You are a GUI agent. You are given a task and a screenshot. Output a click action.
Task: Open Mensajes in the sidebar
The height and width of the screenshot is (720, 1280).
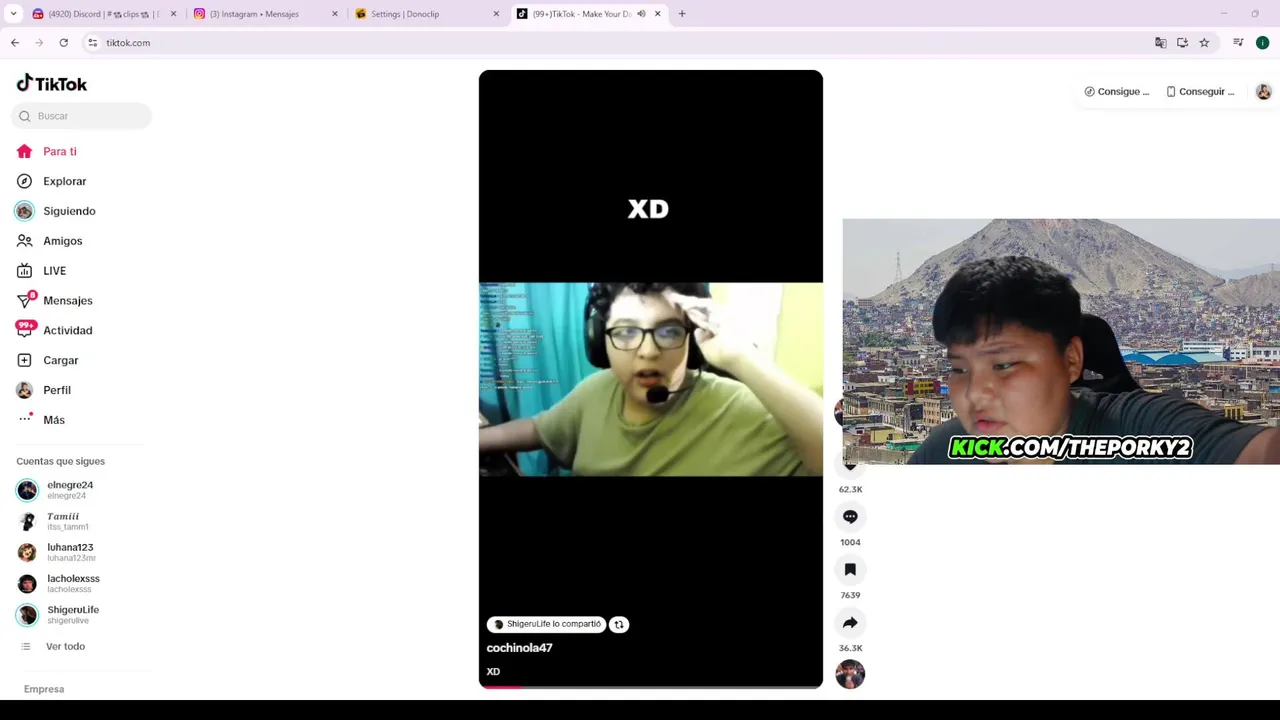coord(67,300)
